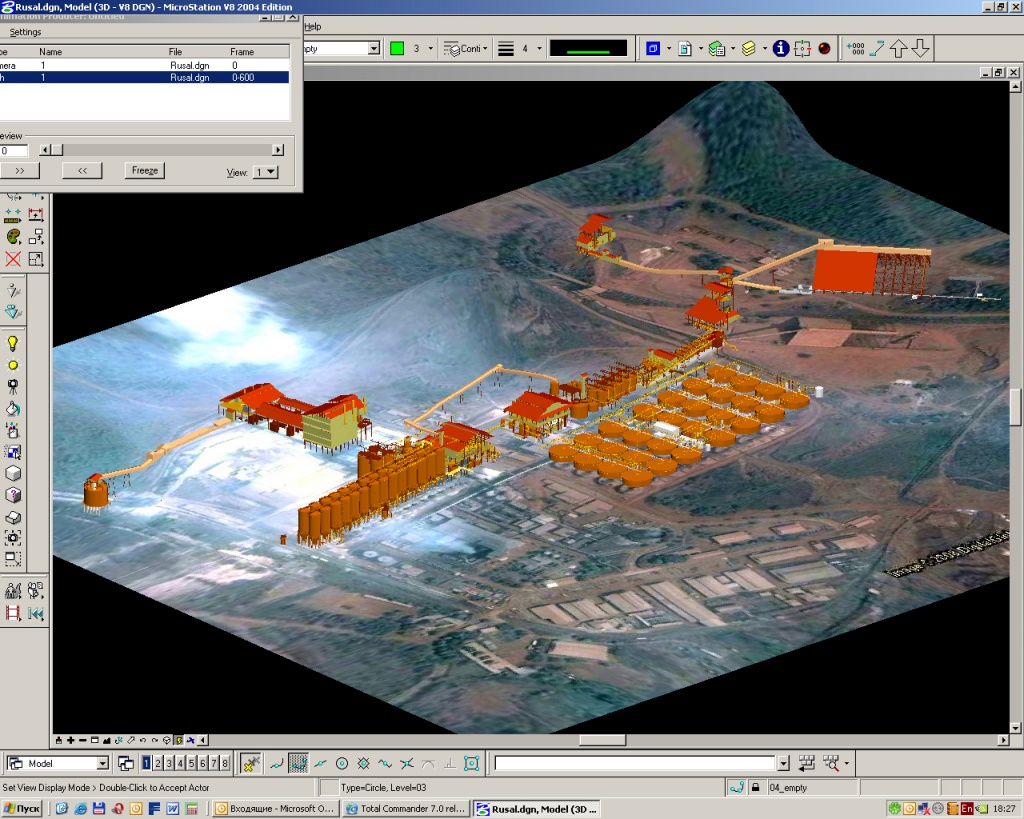The width and height of the screenshot is (1024, 819).
Task: Click the color palette change attributes tool
Action: [12, 236]
